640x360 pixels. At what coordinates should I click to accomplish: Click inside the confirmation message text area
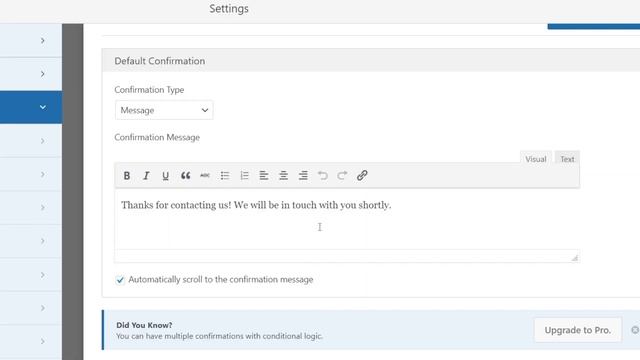347,219
